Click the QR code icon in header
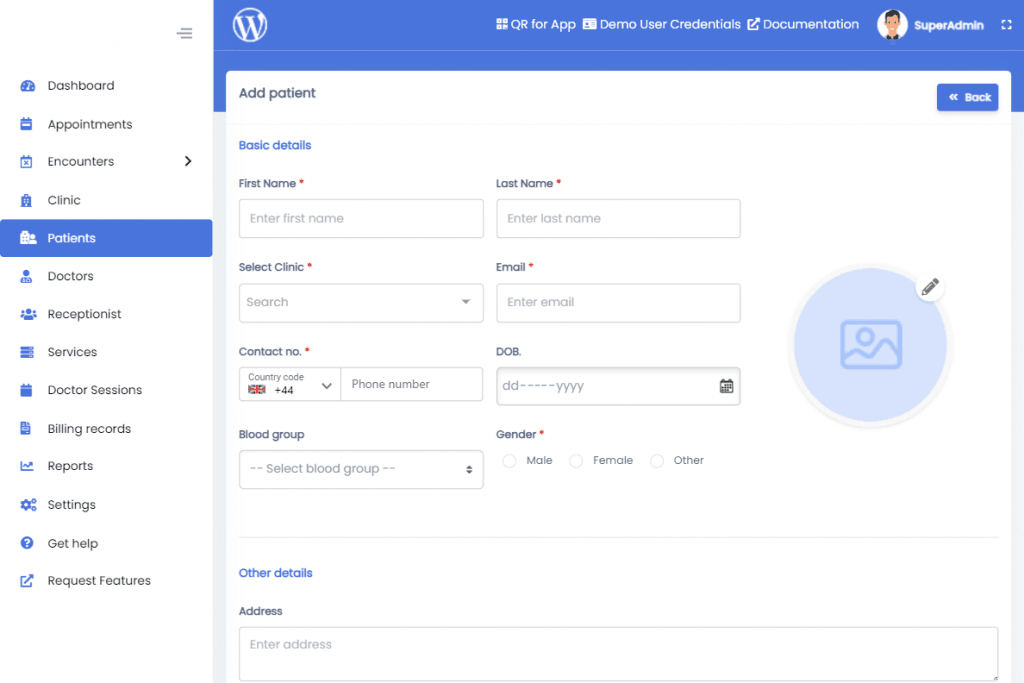The height and width of the screenshot is (683, 1024). coord(502,24)
